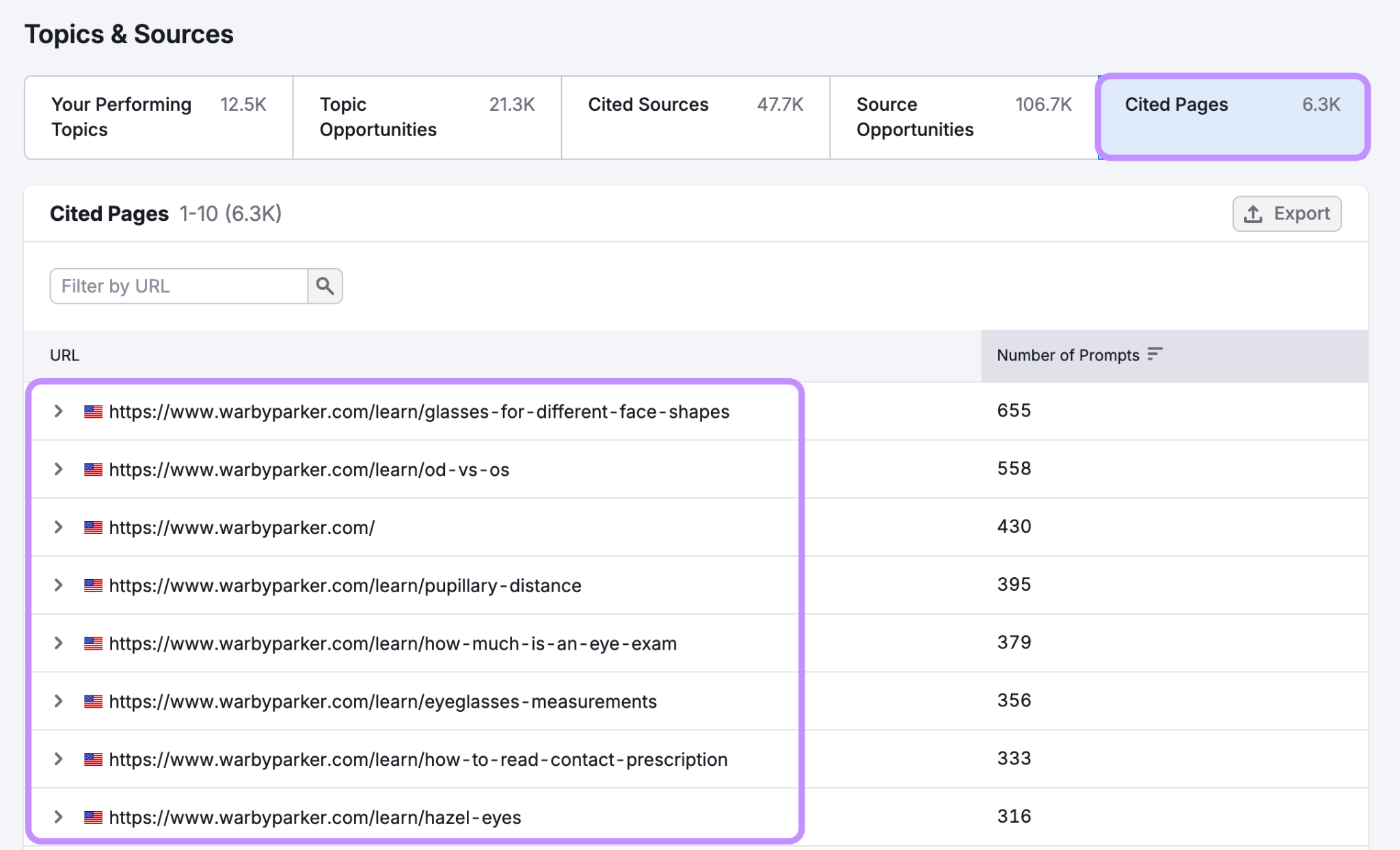The height and width of the screenshot is (850, 1400).
Task: Open the pupillary-distance URL link
Action: tap(345, 585)
